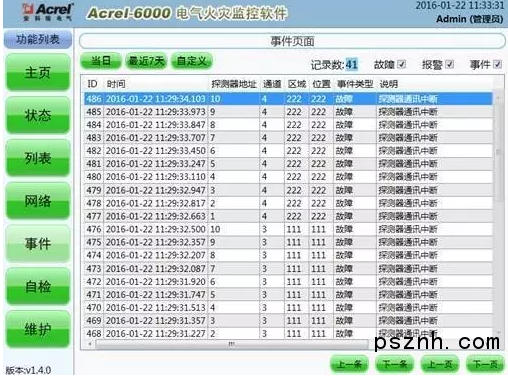Select event row ID 477

click(x=288, y=216)
